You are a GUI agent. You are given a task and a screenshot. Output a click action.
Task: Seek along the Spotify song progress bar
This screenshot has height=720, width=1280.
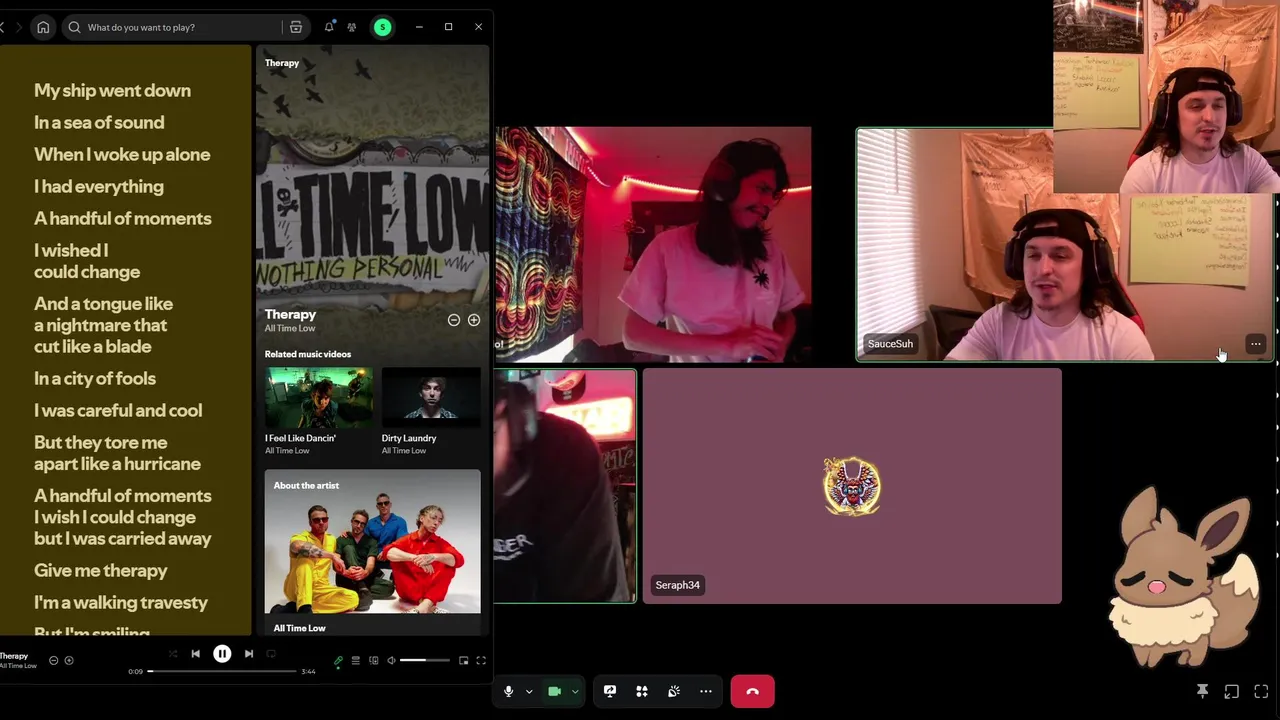(x=222, y=671)
